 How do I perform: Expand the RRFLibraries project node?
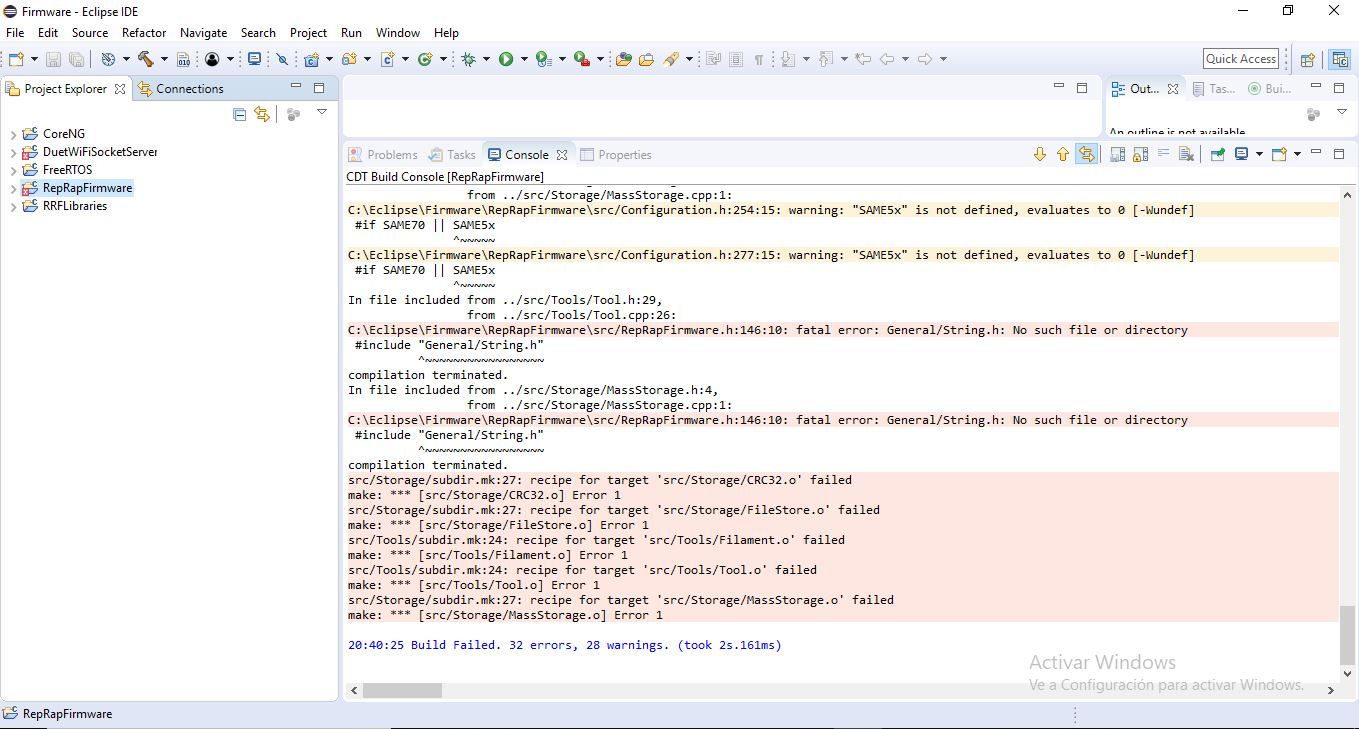click(13, 206)
